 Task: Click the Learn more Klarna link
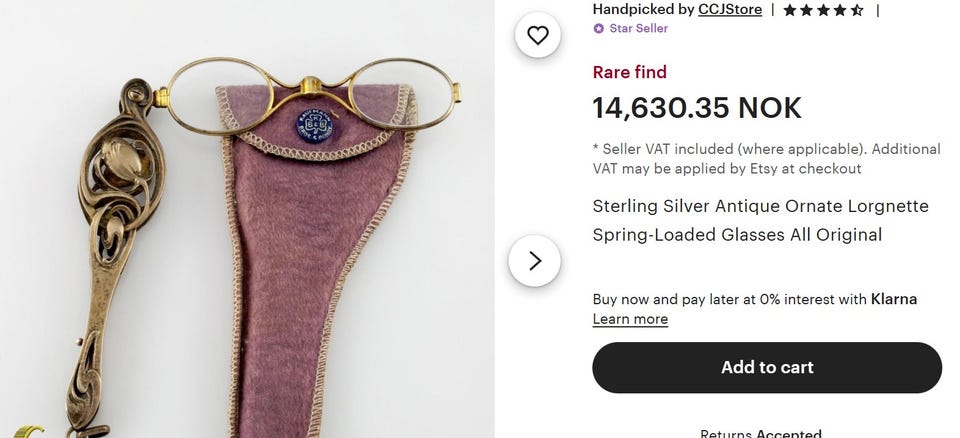(x=630, y=319)
